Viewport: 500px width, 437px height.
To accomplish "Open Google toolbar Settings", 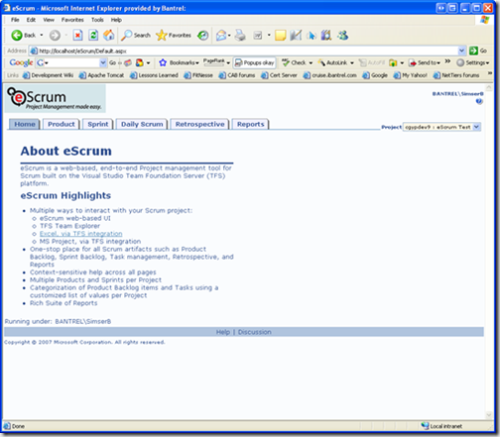I will point(473,62).
